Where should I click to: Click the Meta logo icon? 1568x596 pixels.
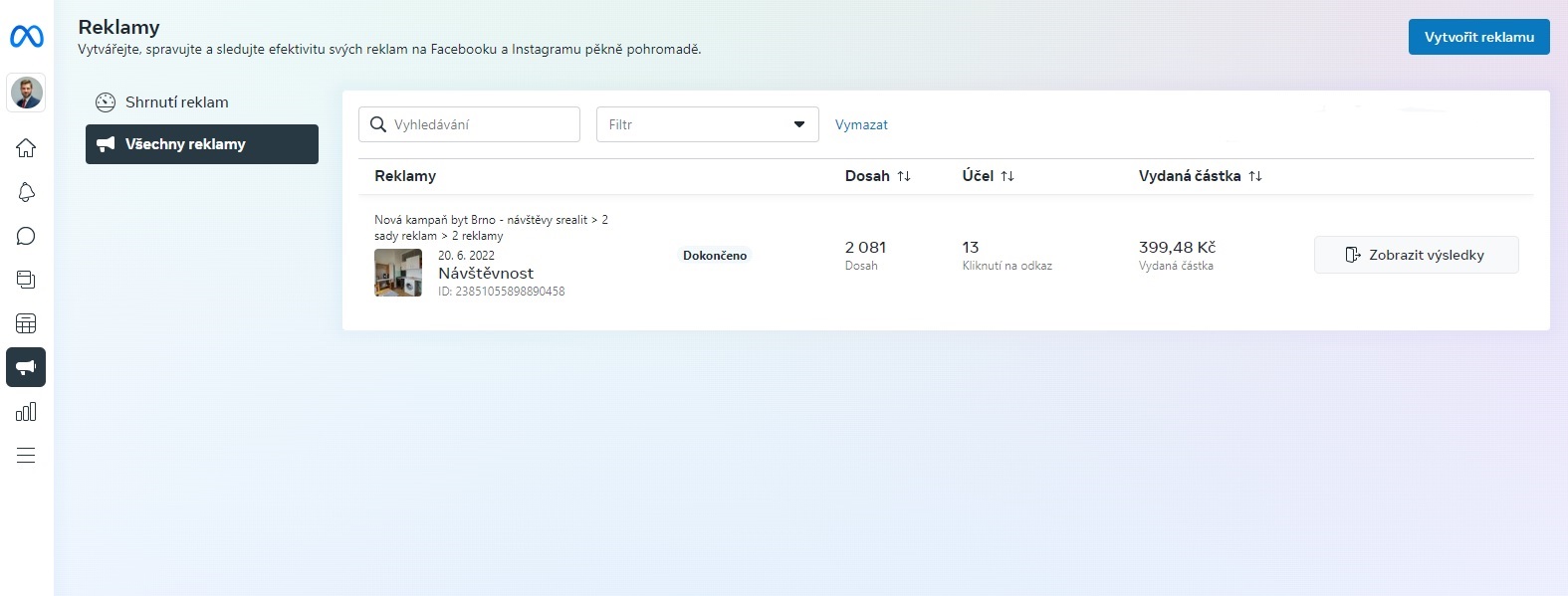[27, 37]
